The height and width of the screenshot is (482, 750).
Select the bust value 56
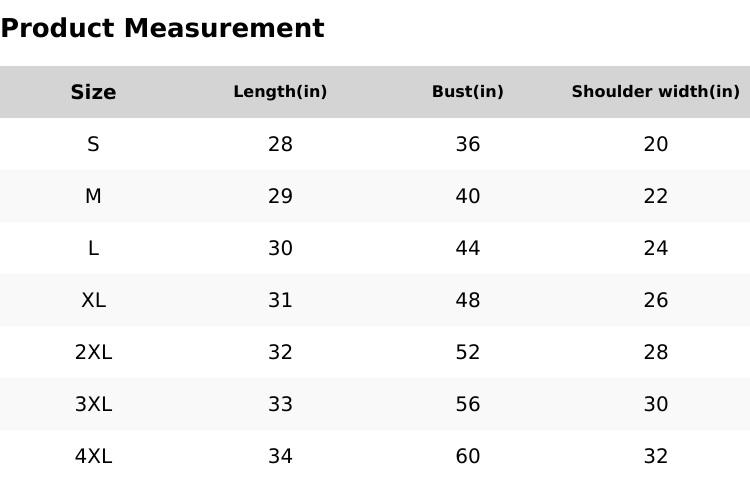(468, 404)
